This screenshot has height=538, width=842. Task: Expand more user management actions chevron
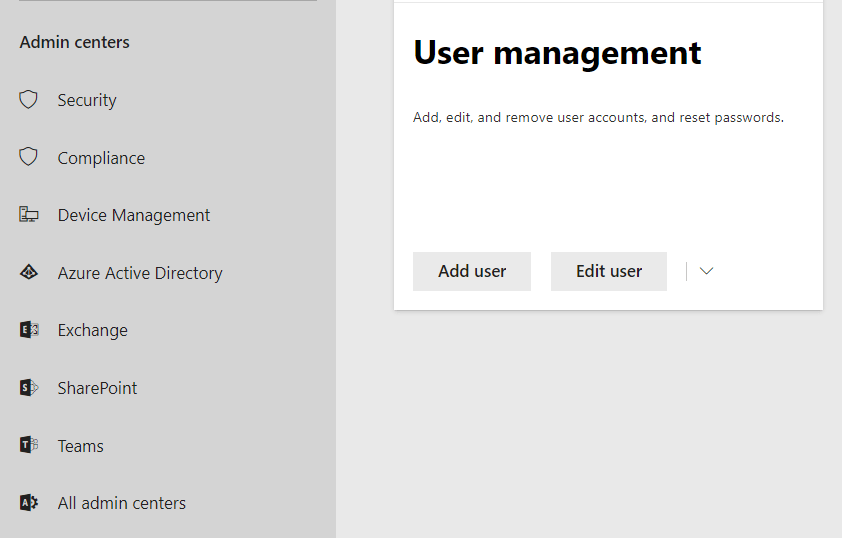point(706,271)
